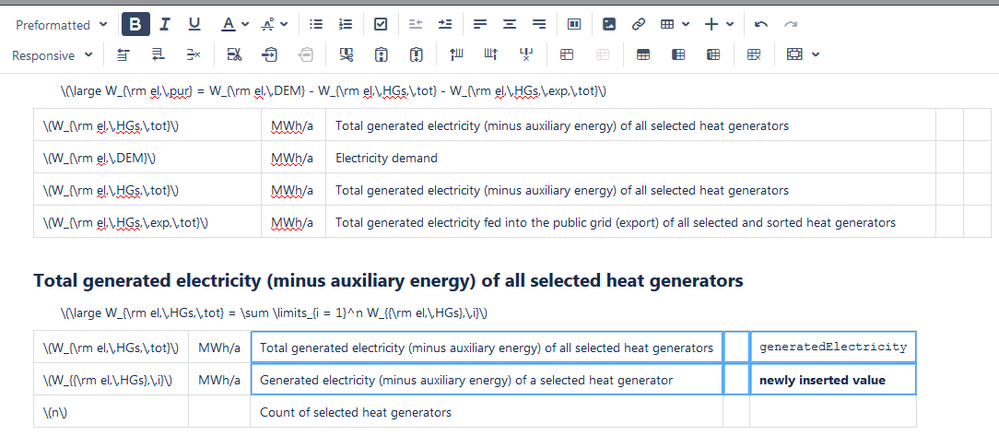This screenshot has height=437, width=999.
Task: Increase the indent level
Action: coord(445,24)
